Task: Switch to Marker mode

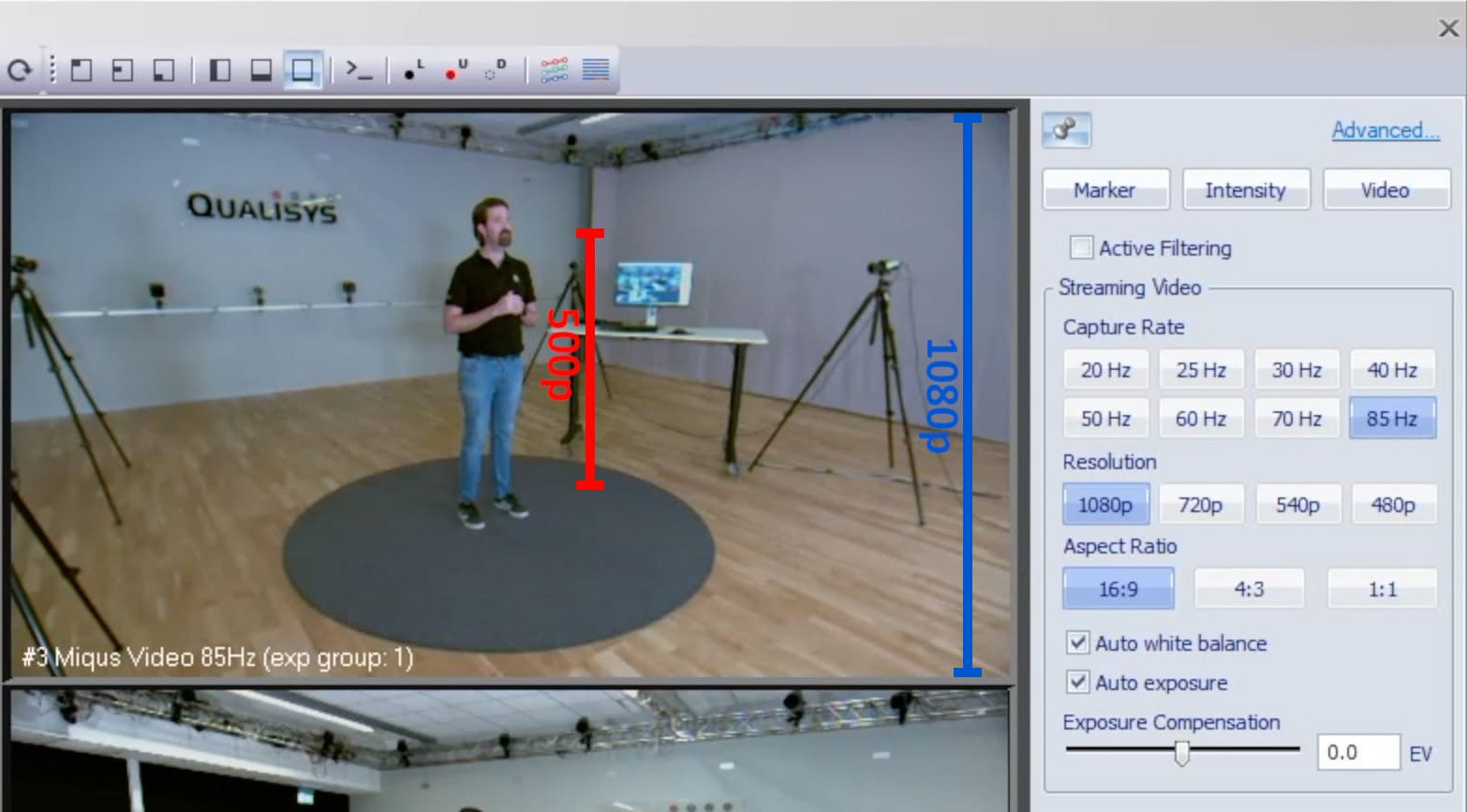Action: [1105, 190]
